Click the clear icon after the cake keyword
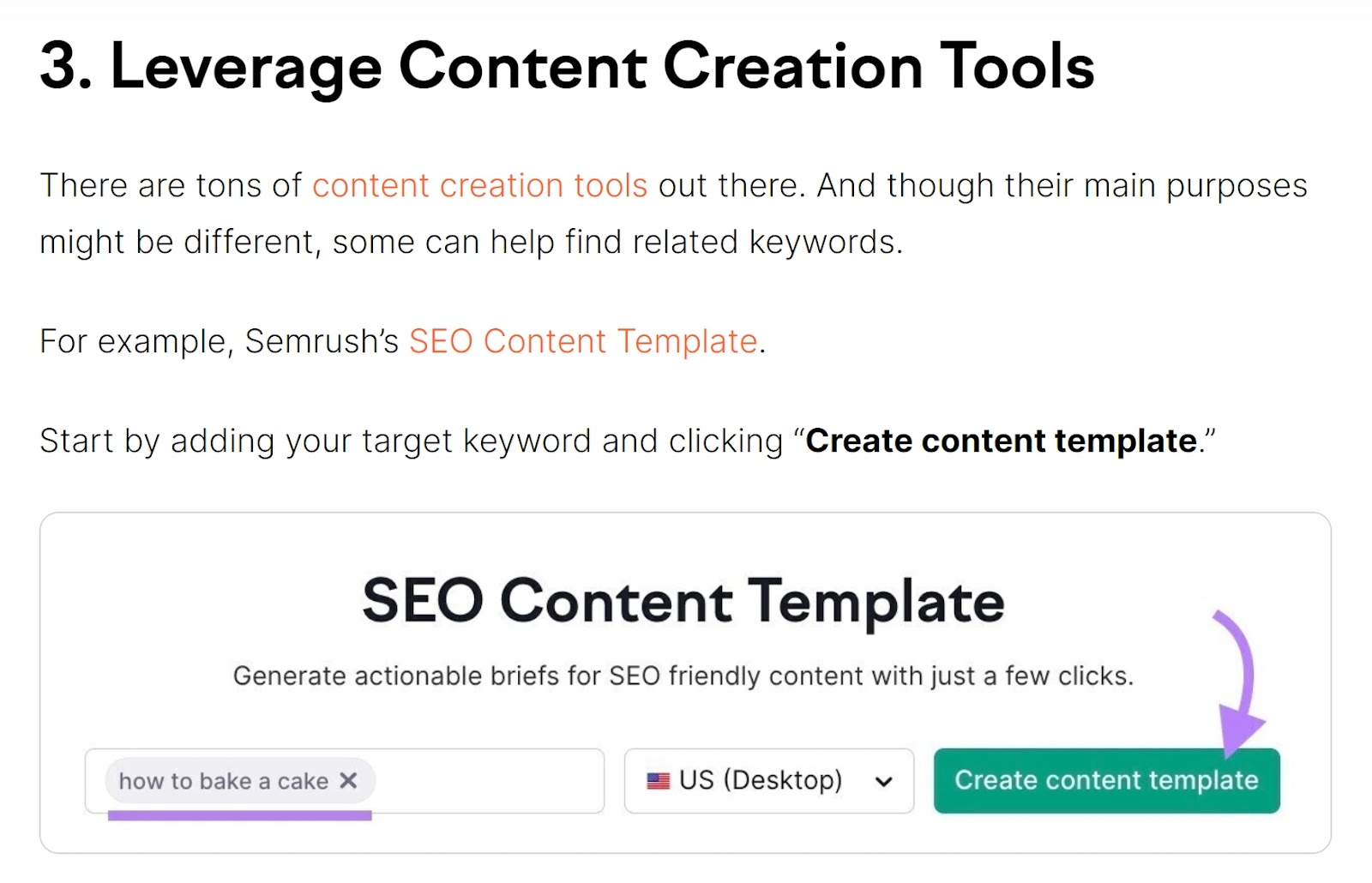 point(348,780)
